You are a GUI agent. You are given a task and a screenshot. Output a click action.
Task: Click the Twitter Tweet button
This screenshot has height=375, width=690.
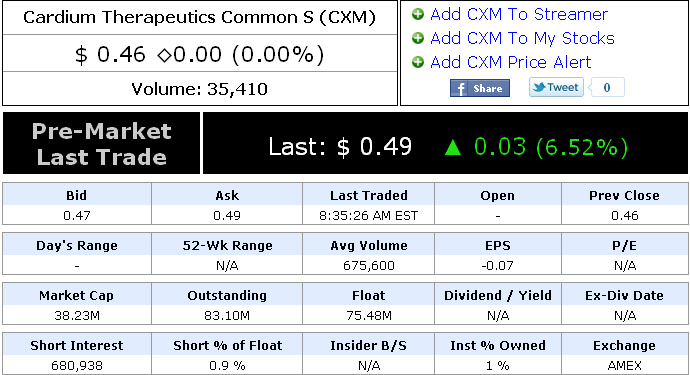(556, 87)
